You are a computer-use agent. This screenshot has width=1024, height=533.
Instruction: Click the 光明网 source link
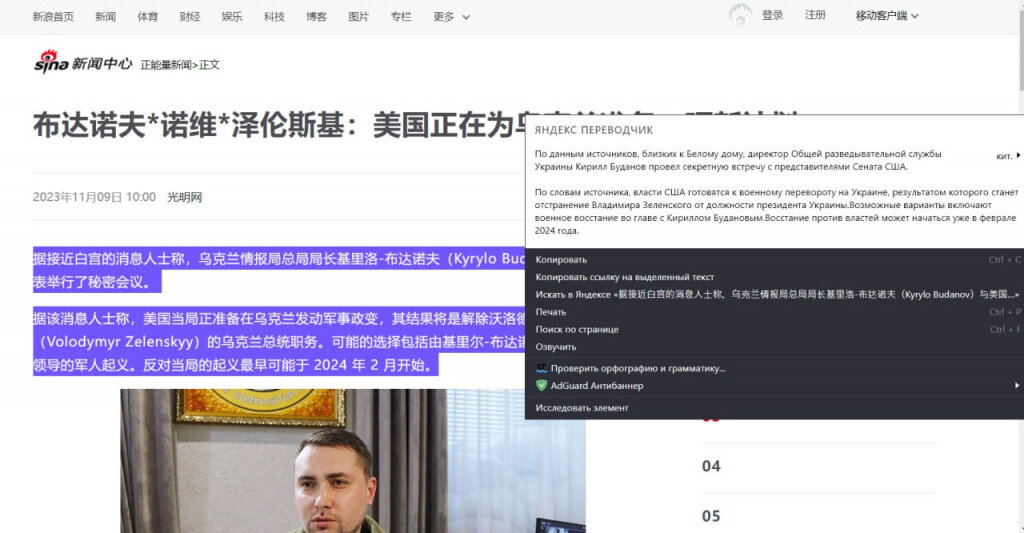click(185, 197)
